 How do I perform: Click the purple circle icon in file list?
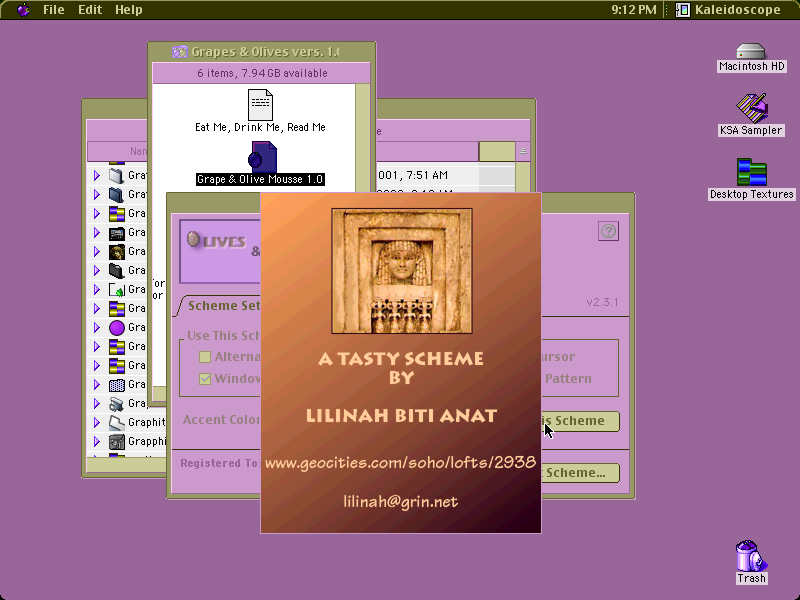[116, 327]
